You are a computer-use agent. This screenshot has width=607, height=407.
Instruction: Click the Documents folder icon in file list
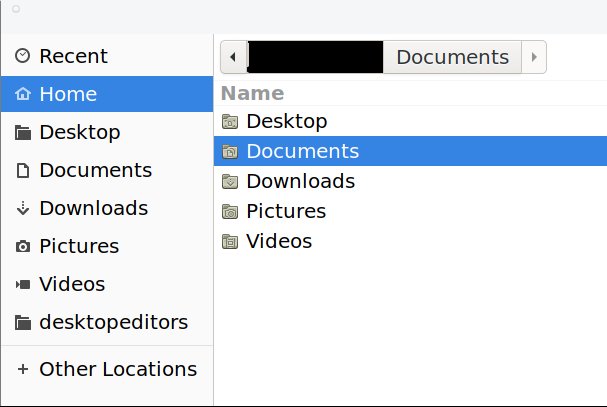(230, 151)
